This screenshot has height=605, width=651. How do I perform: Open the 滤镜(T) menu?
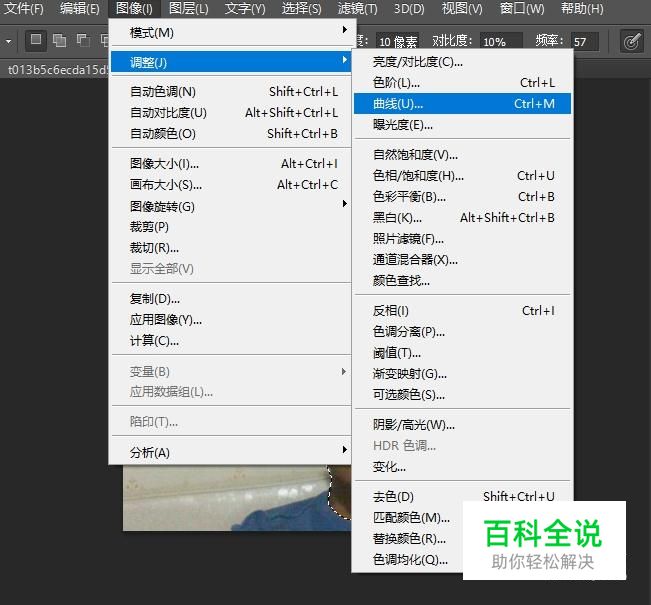[357, 8]
